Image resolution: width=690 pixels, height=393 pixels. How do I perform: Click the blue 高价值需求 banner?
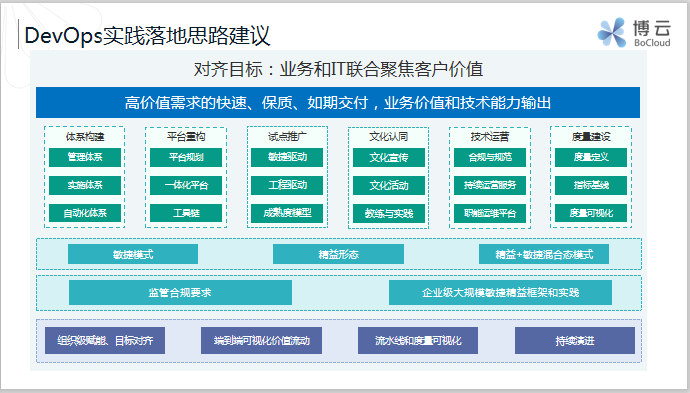(x=338, y=103)
